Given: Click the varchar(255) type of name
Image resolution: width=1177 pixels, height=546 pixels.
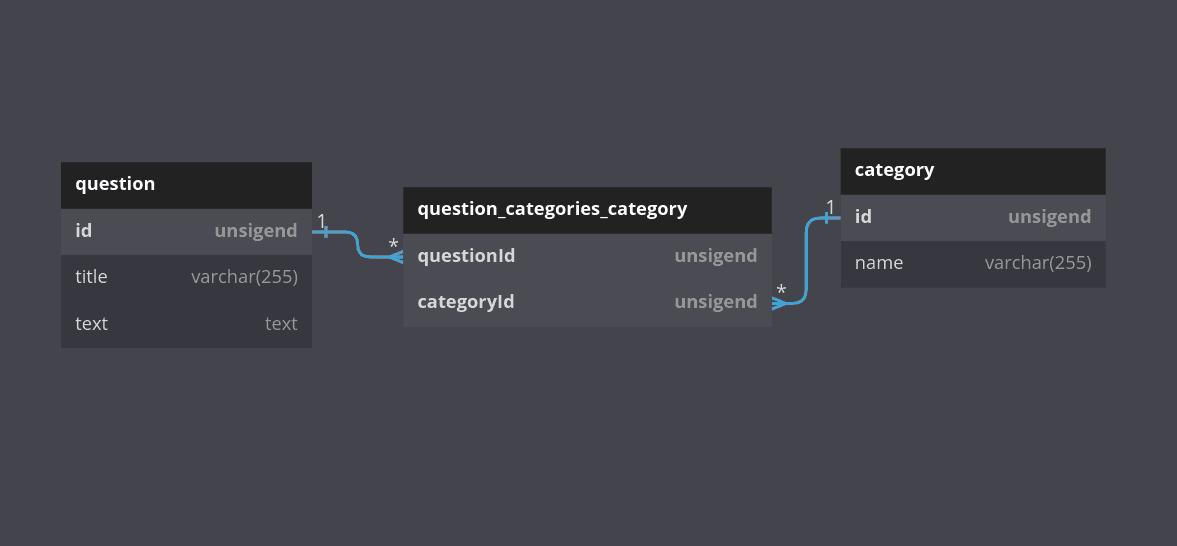Looking at the screenshot, I should (1037, 264).
